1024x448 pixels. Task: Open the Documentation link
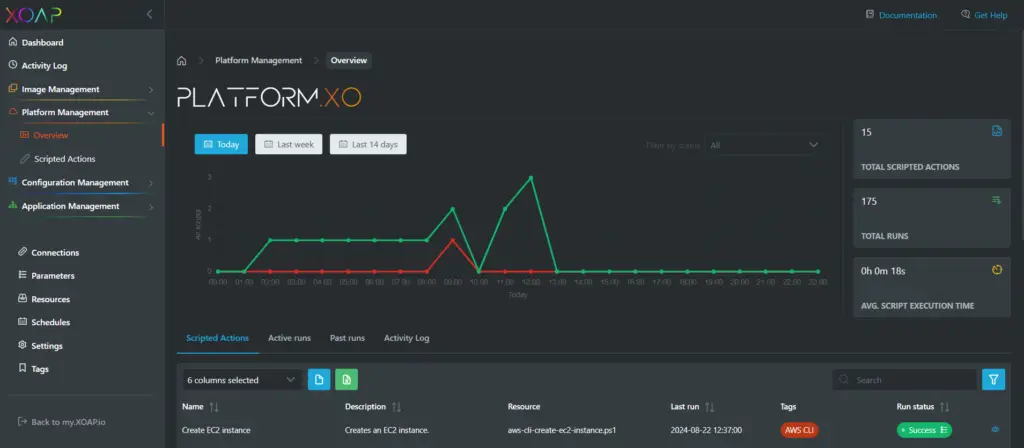pos(908,15)
